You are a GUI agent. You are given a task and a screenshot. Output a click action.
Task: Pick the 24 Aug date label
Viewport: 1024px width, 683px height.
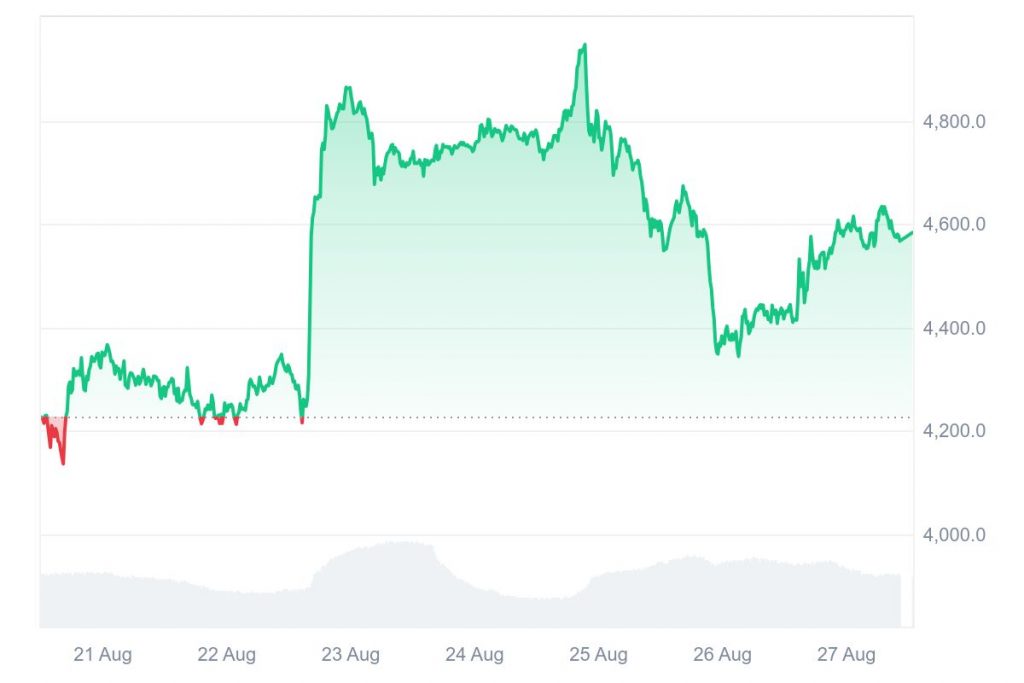point(474,656)
